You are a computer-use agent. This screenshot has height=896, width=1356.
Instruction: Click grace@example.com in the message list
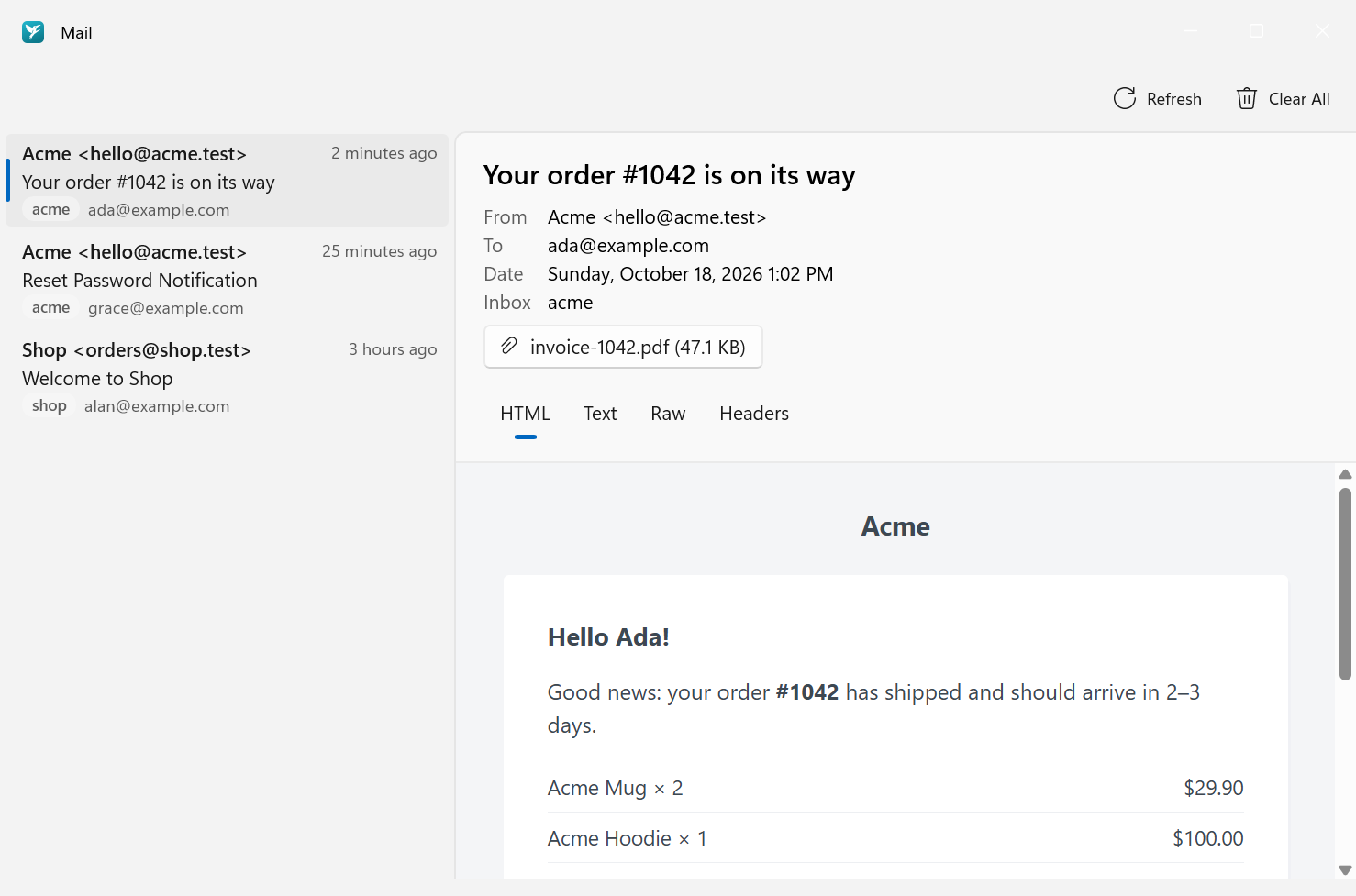(x=166, y=308)
